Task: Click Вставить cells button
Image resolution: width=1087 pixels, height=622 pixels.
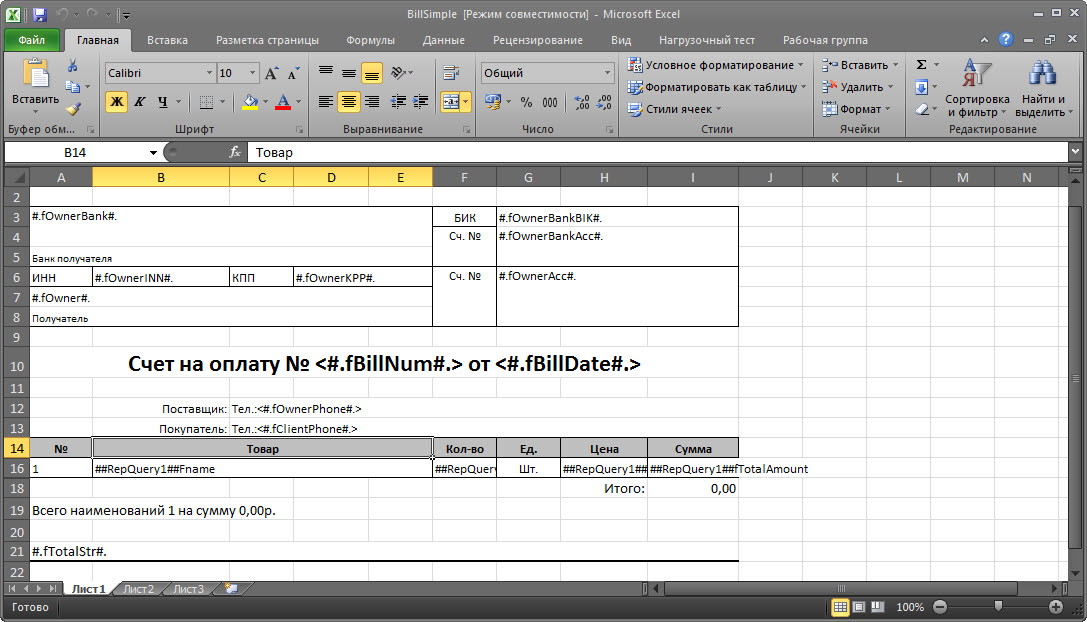Action: click(x=860, y=64)
